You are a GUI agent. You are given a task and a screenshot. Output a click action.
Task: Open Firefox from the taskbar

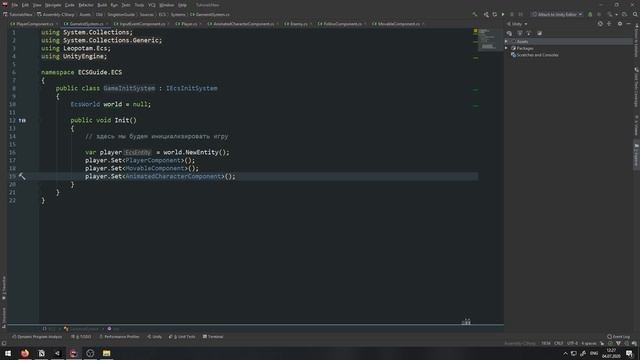point(25,353)
